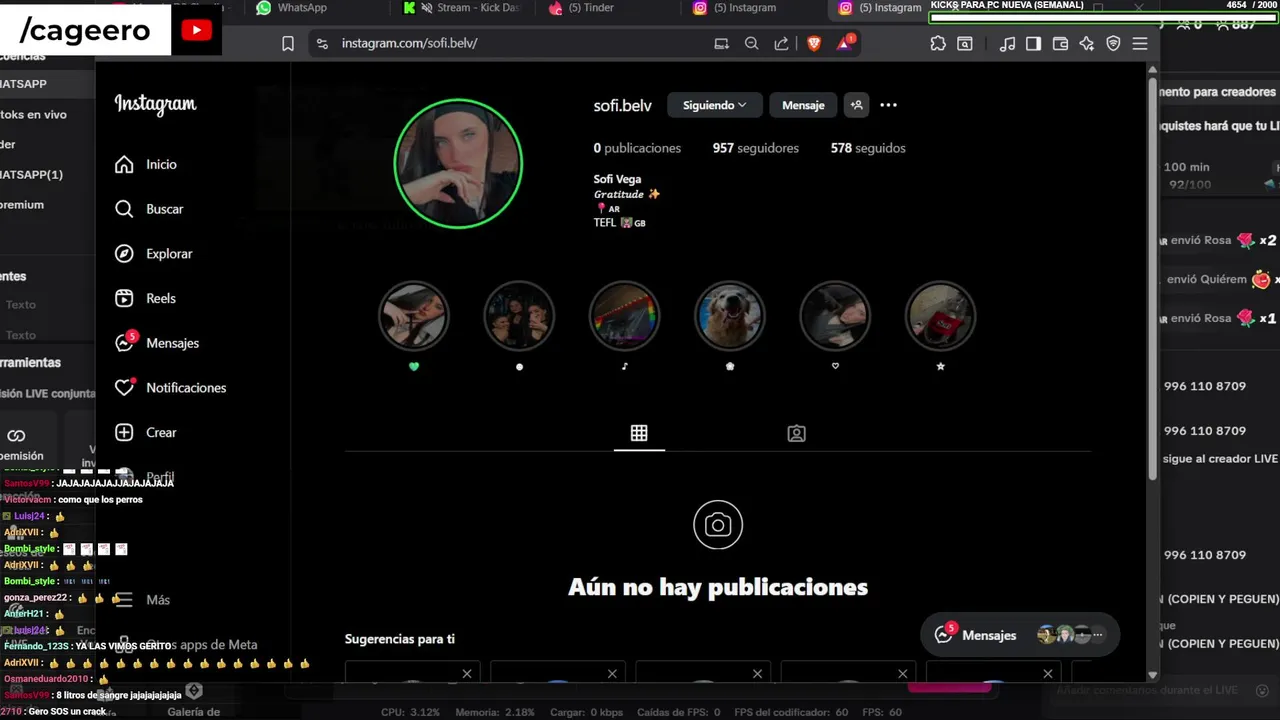Open Reels in Instagram sidebar
Screen dimensions: 1280x720
[145, 298]
